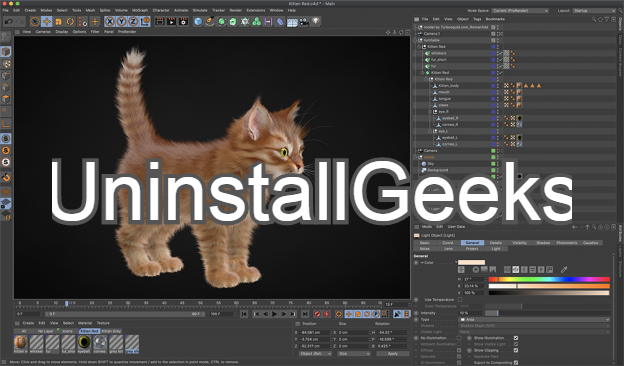Activate the Scale tool
The width and height of the screenshot is (624, 366).
click(58, 21)
